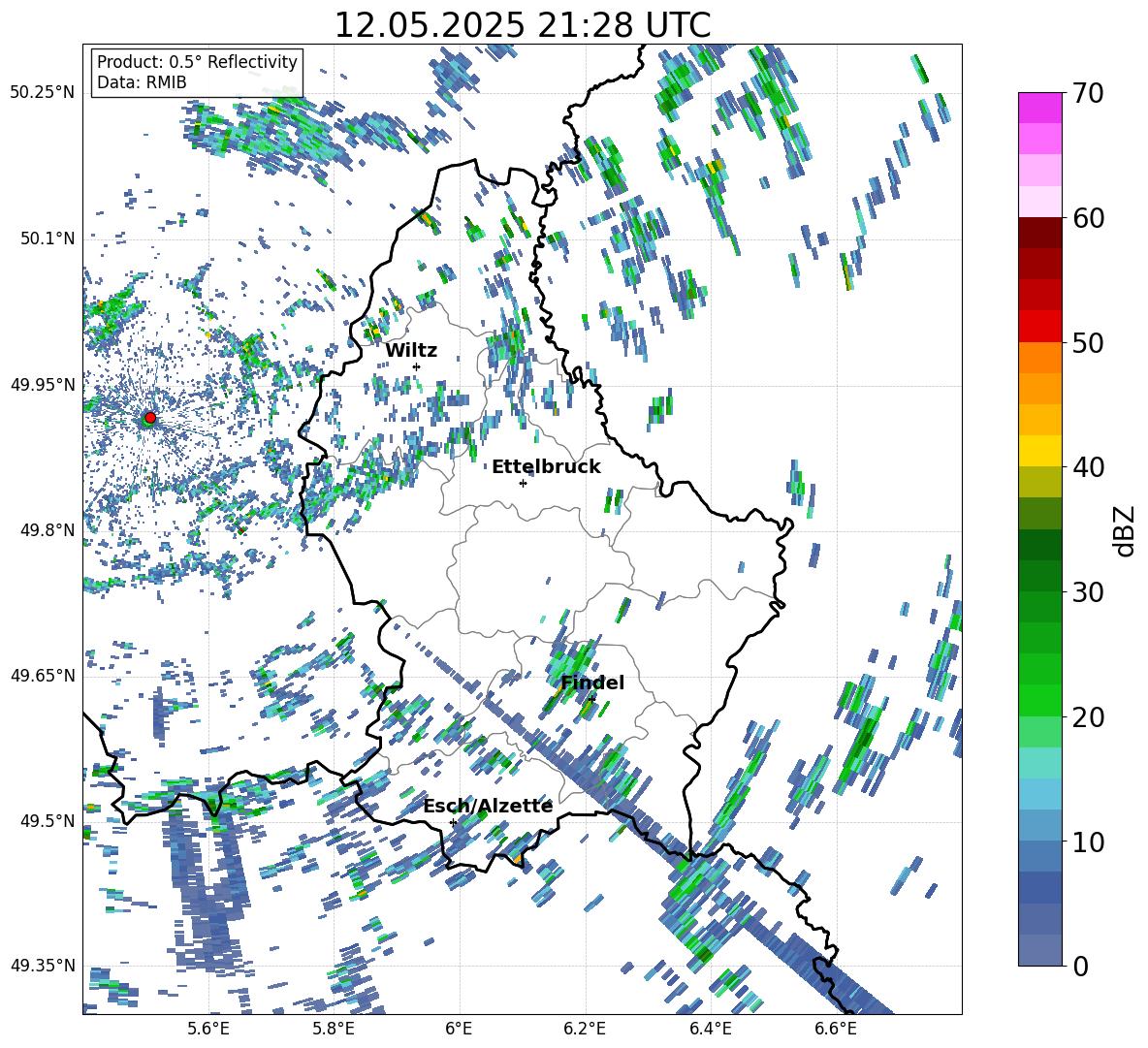Click the 6°E longitude label
The height and width of the screenshot is (1048, 1148).
click(459, 1029)
